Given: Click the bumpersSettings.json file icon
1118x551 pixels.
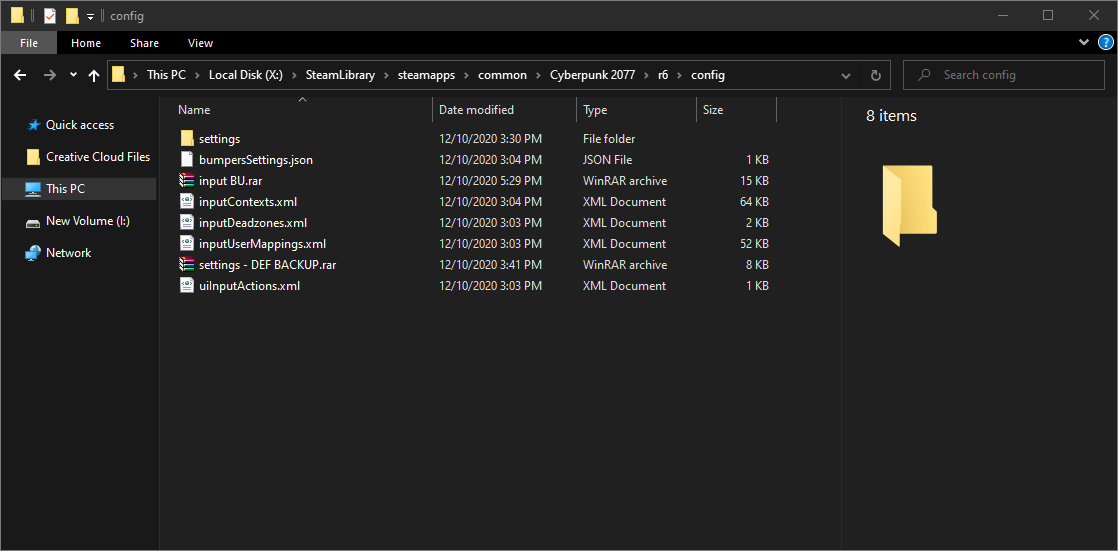Looking at the screenshot, I should (186, 160).
